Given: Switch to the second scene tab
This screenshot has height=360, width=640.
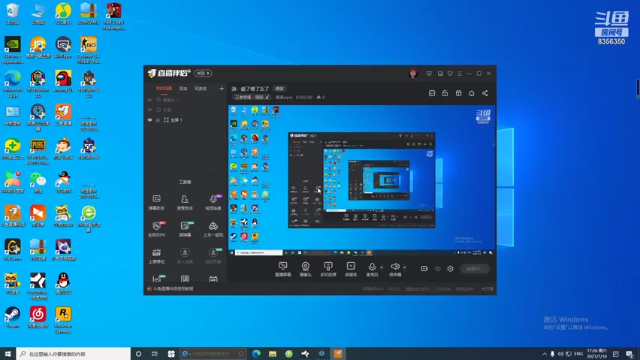Looking at the screenshot, I should point(183,89).
